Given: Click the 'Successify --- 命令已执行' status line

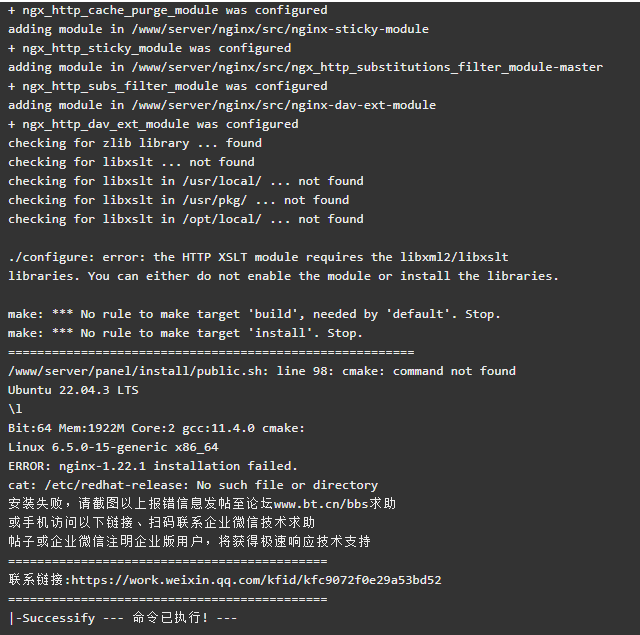Looking at the screenshot, I should [x=122, y=618].
